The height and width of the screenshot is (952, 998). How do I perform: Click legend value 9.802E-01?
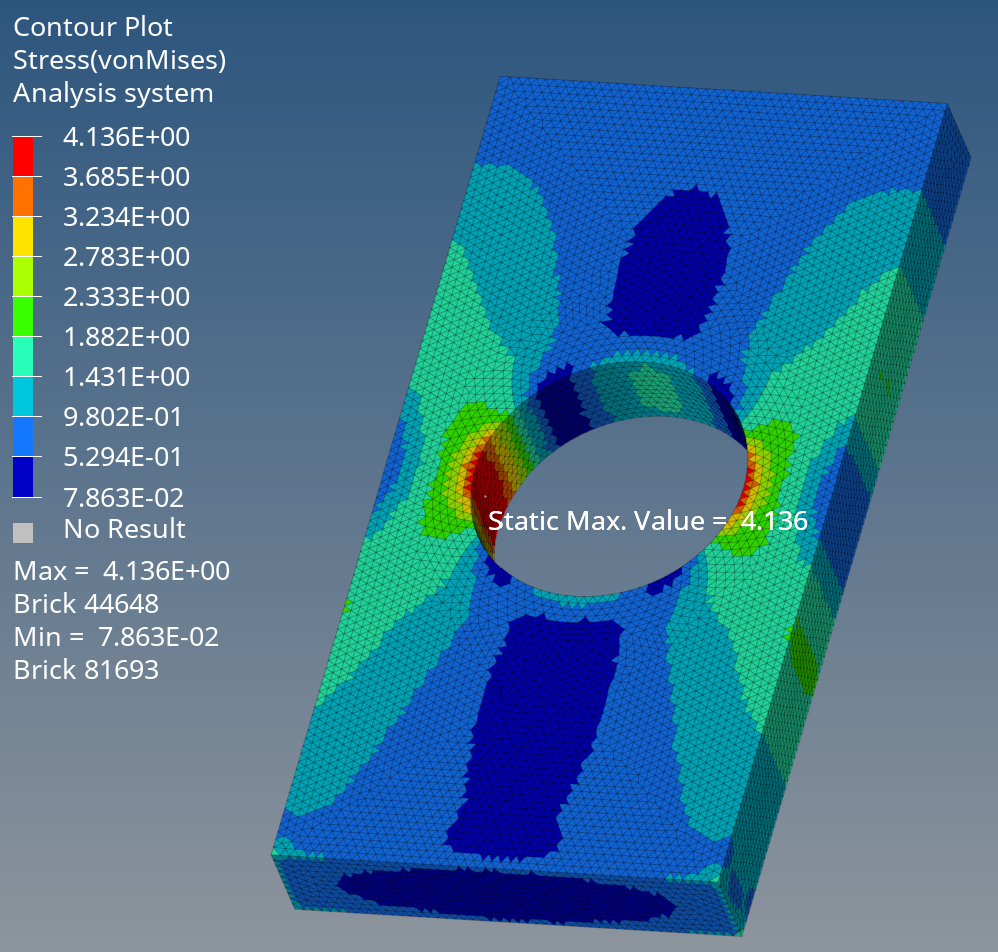pos(123,417)
